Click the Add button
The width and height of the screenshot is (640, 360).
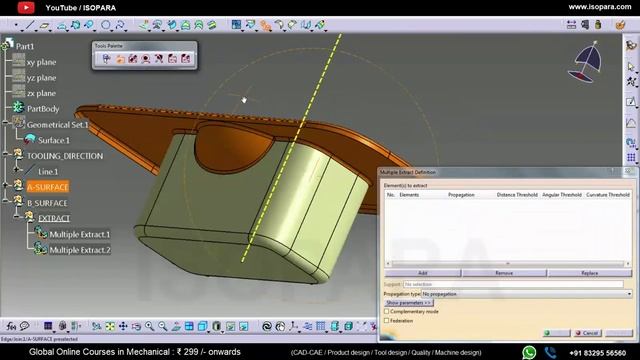(x=422, y=273)
